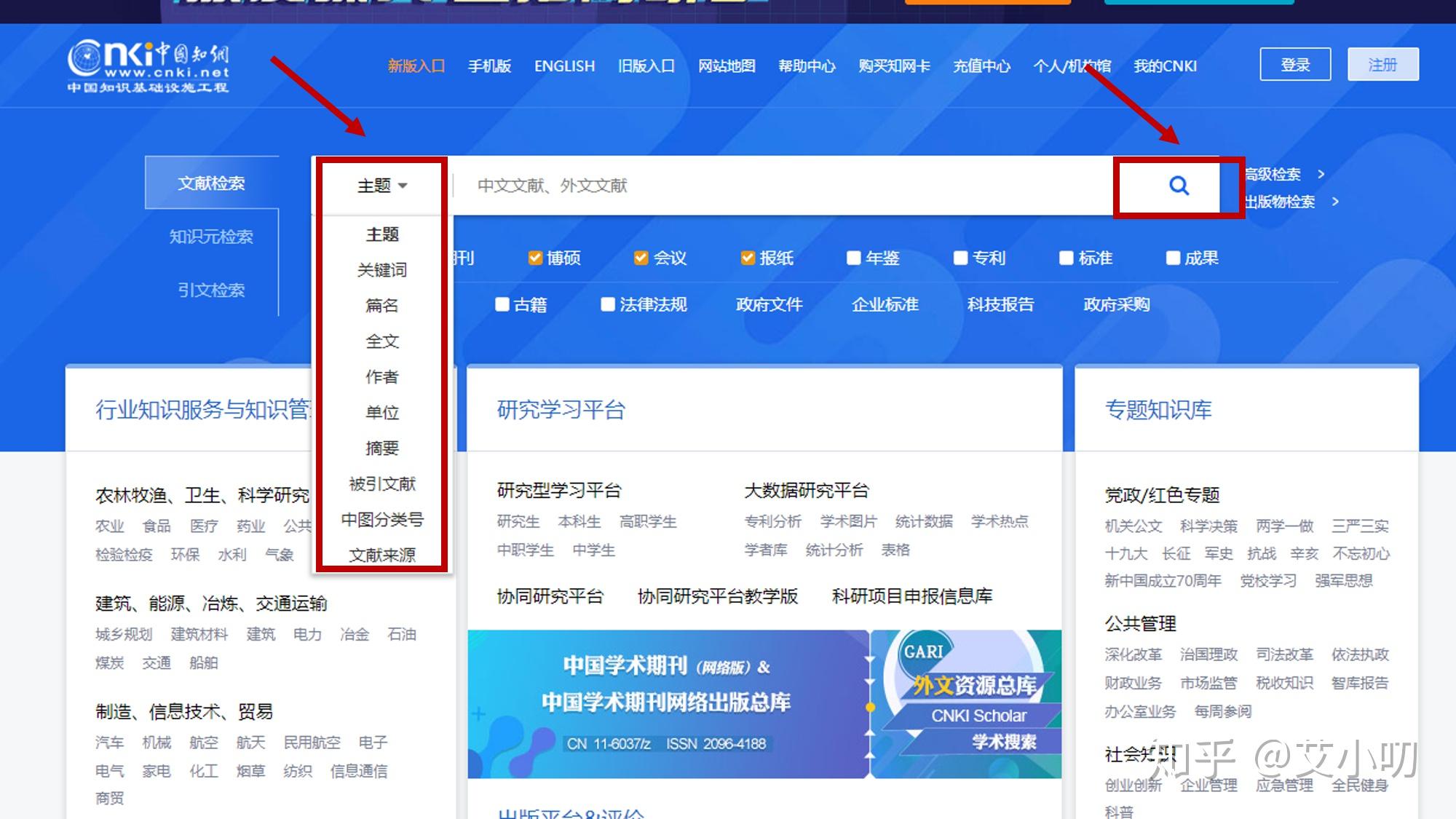Image resolution: width=1456 pixels, height=819 pixels.
Task: Open the 旧版入口 link
Action: (646, 66)
